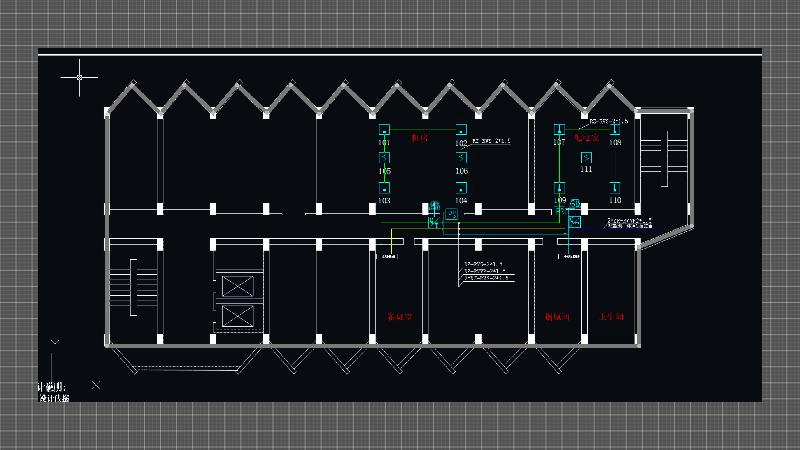Click the bottom-left red room label
This screenshot has width=800, height=450.
coord(399,316)
